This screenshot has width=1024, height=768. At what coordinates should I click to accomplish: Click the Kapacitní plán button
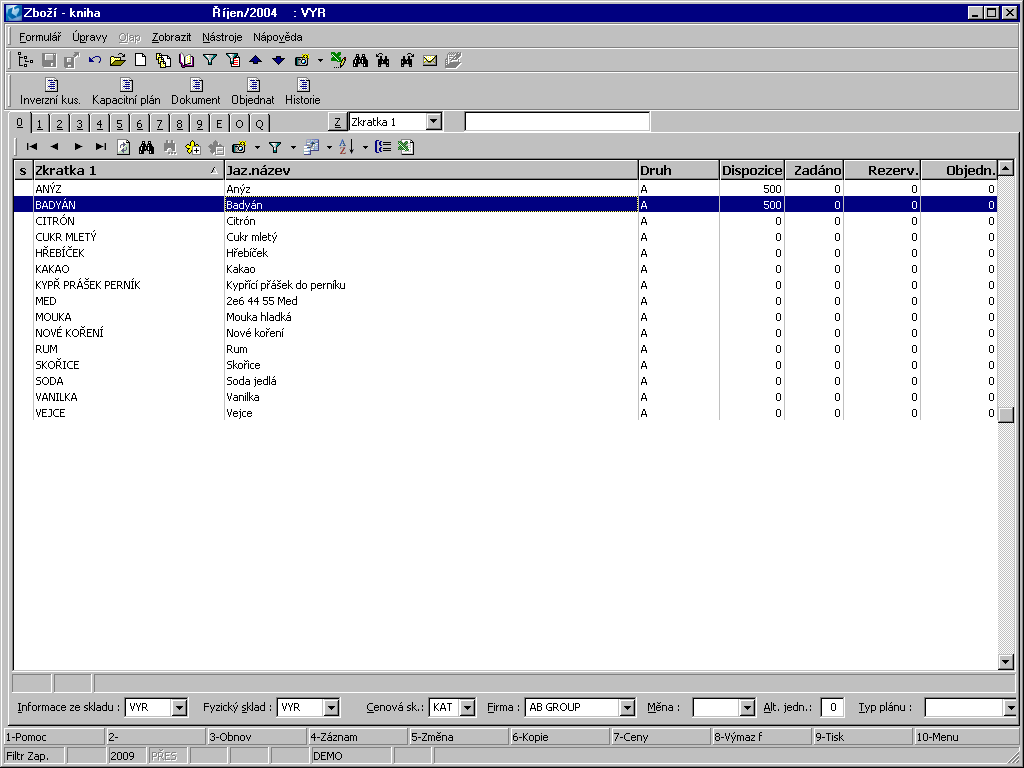(126, 92)
